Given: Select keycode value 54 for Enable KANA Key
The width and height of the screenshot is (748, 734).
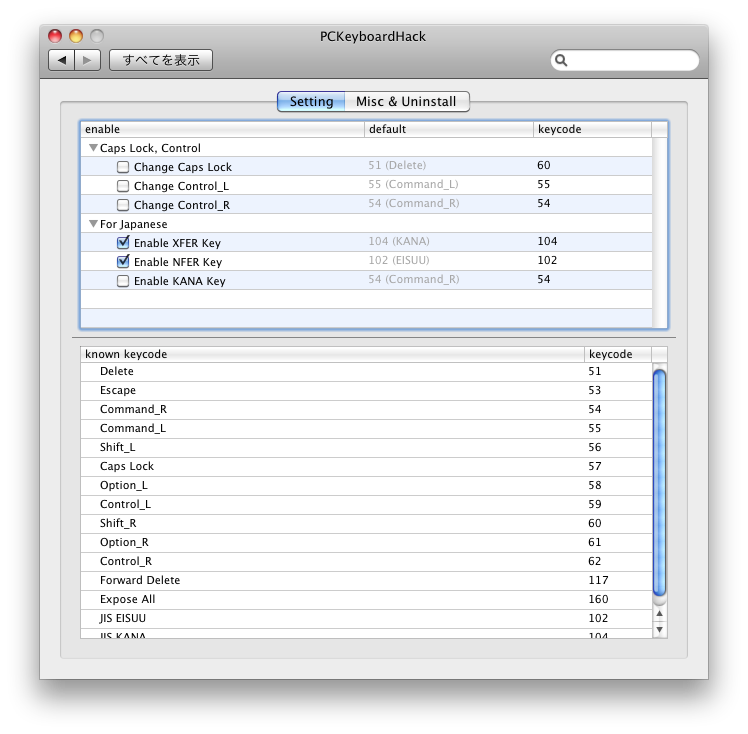Looking at the screenshot, I should [544, 279].
